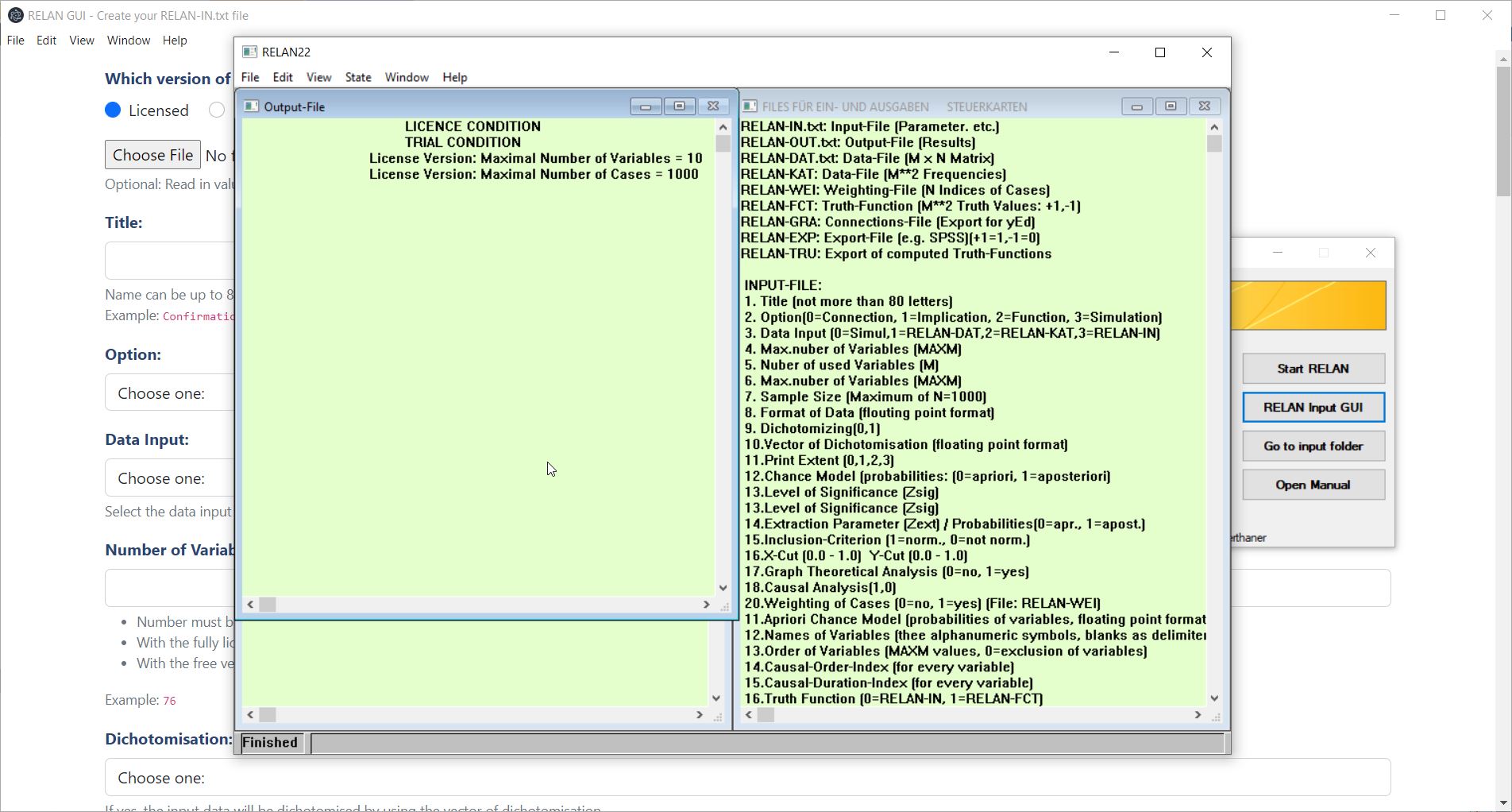Click the RELAN22 application icon in its title bar

tap(252, 52)
